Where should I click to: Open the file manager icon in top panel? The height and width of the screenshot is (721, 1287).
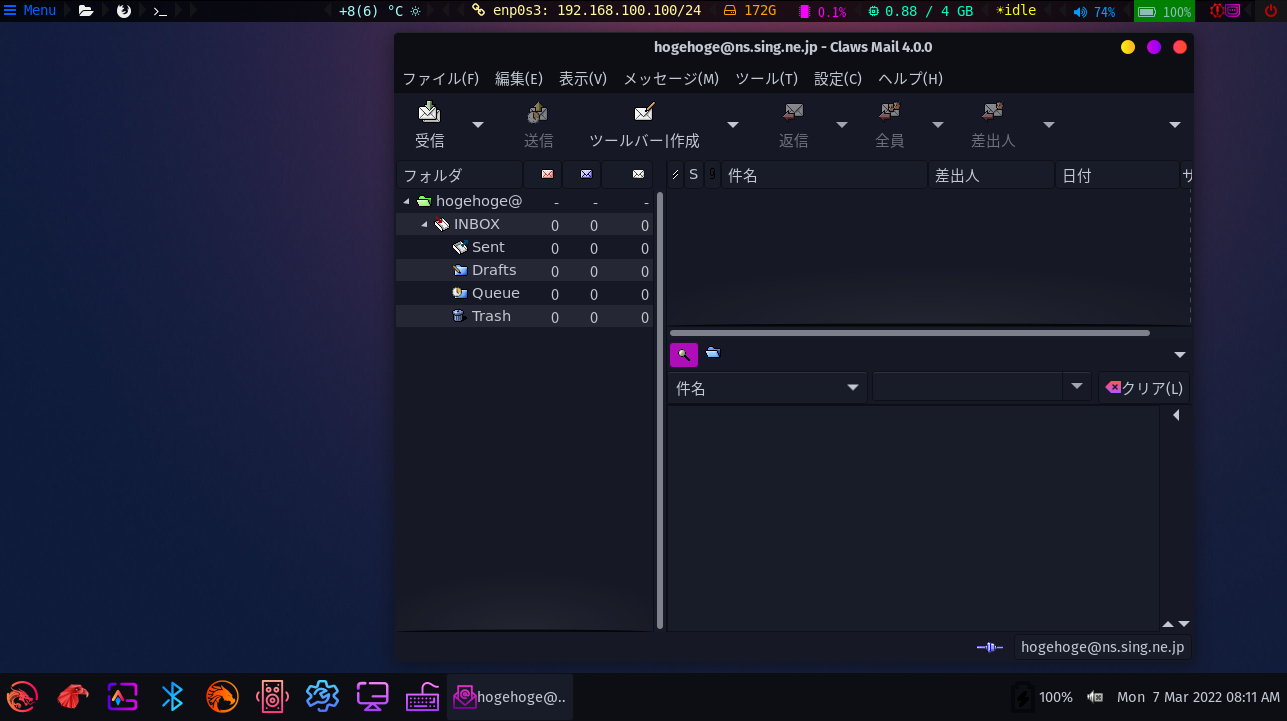[x=86, y=11]
